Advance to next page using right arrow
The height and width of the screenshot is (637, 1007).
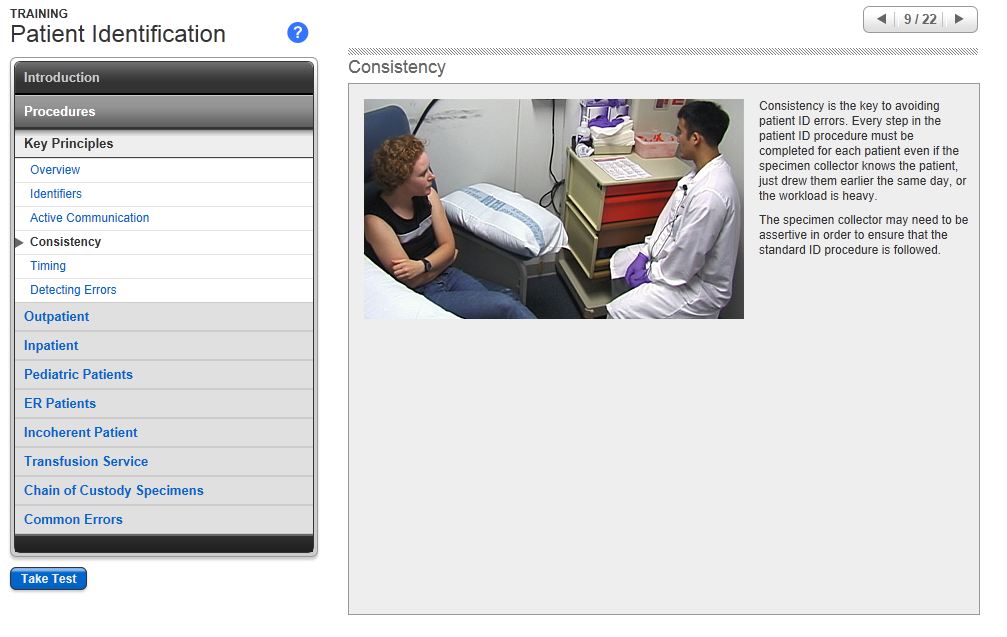point(959,19)
